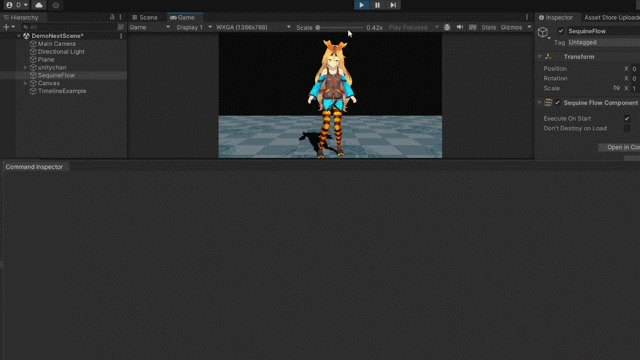Toggle Gizmos in the Game view
The height and width of the screenshot is (360, 640).
point(511,27)
